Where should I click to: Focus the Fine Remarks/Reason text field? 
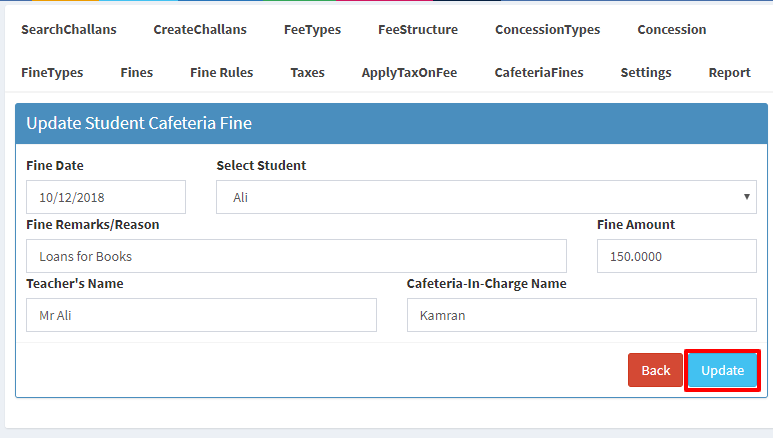coord(296,256)
